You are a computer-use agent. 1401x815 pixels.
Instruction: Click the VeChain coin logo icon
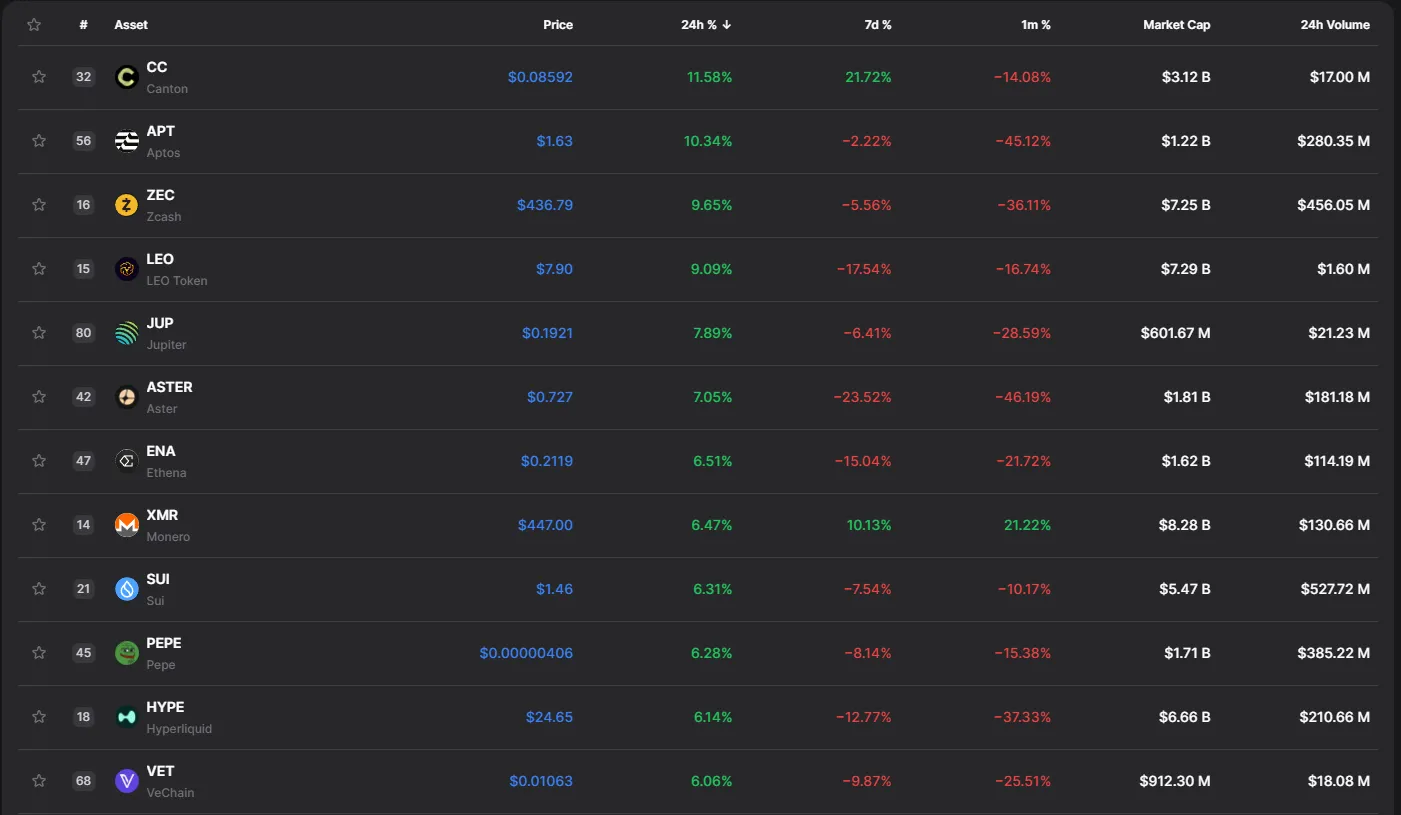(x=126, y=781)
